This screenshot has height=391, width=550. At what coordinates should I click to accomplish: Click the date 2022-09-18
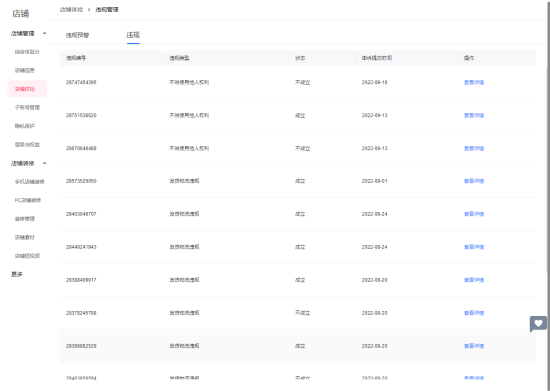(x=375, y=82)
